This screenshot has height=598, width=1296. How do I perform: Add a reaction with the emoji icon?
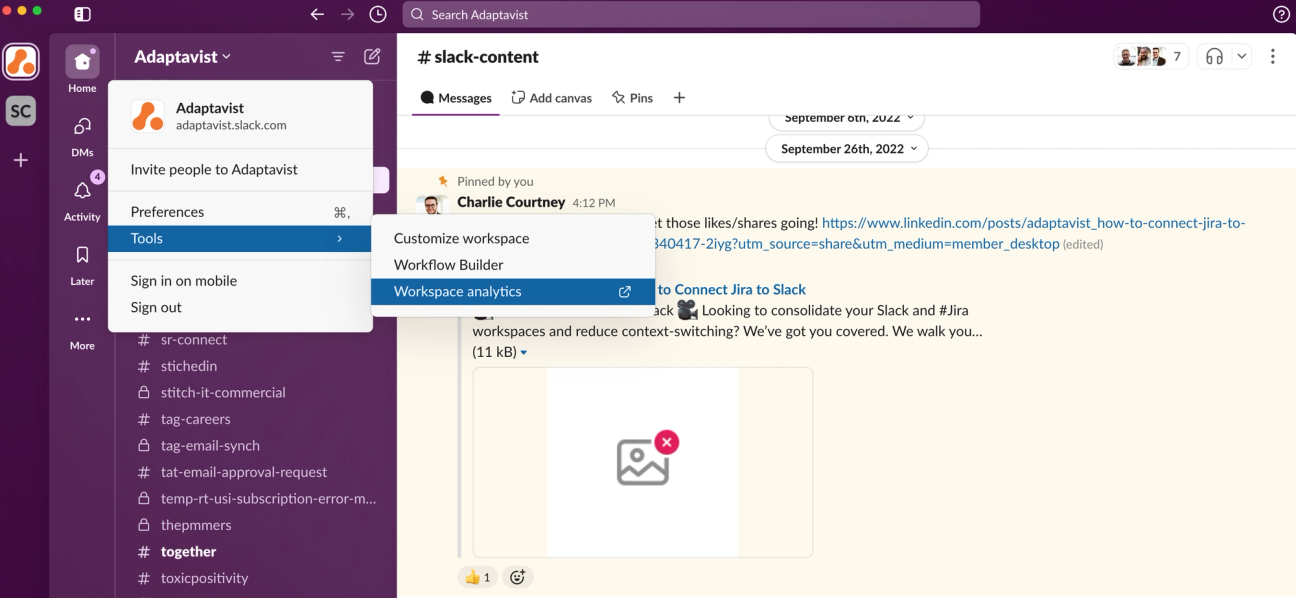coord(517,576)
